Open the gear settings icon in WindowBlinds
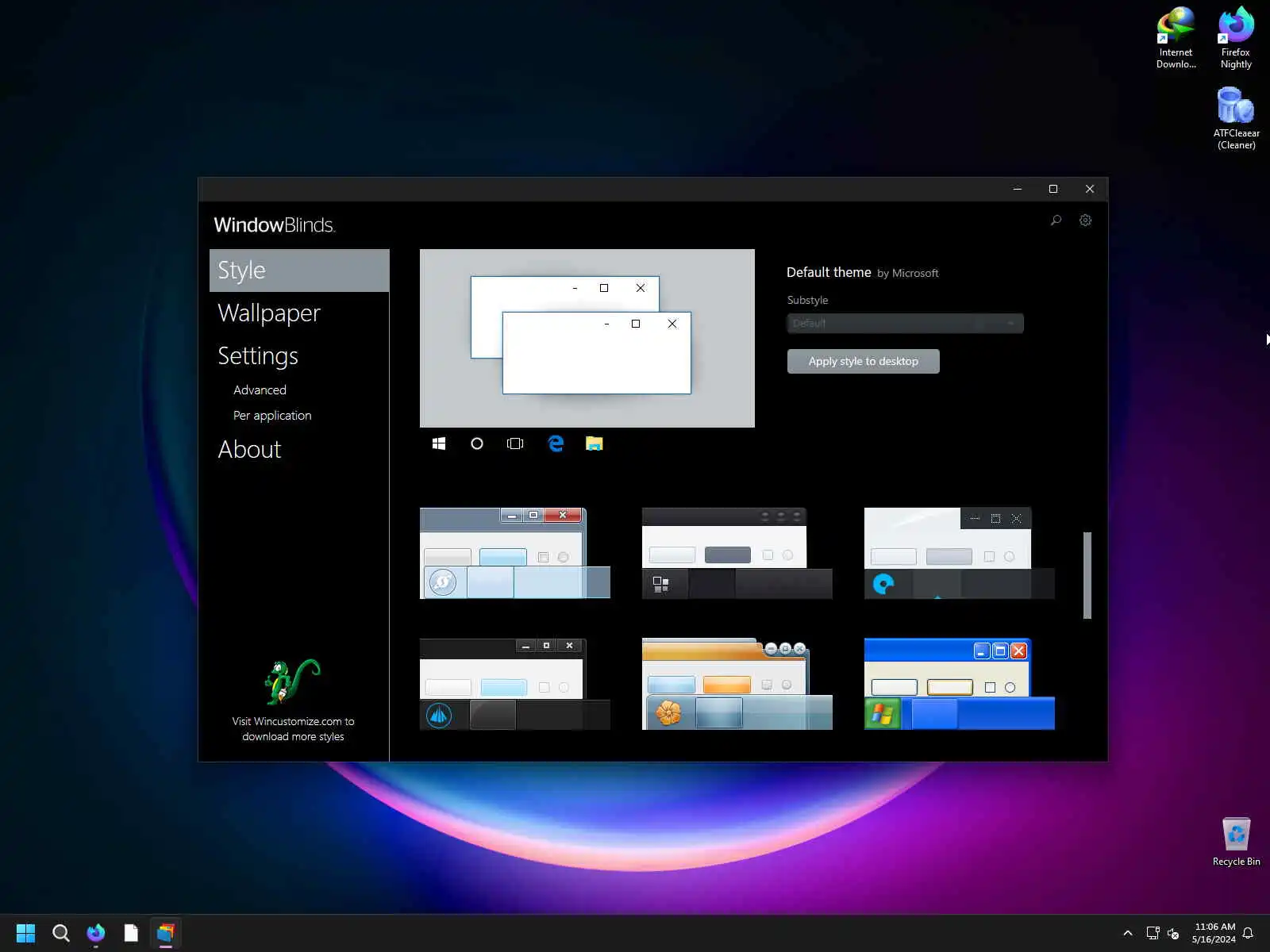 (x=1085, y=221)
